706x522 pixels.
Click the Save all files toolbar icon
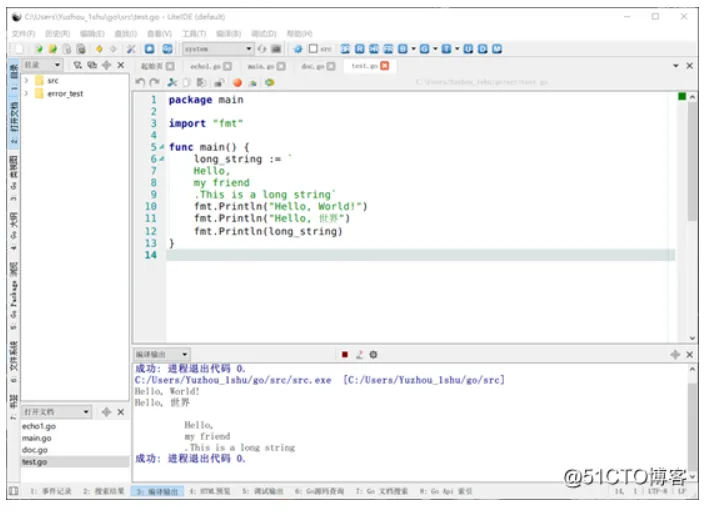tap(81, 49)
